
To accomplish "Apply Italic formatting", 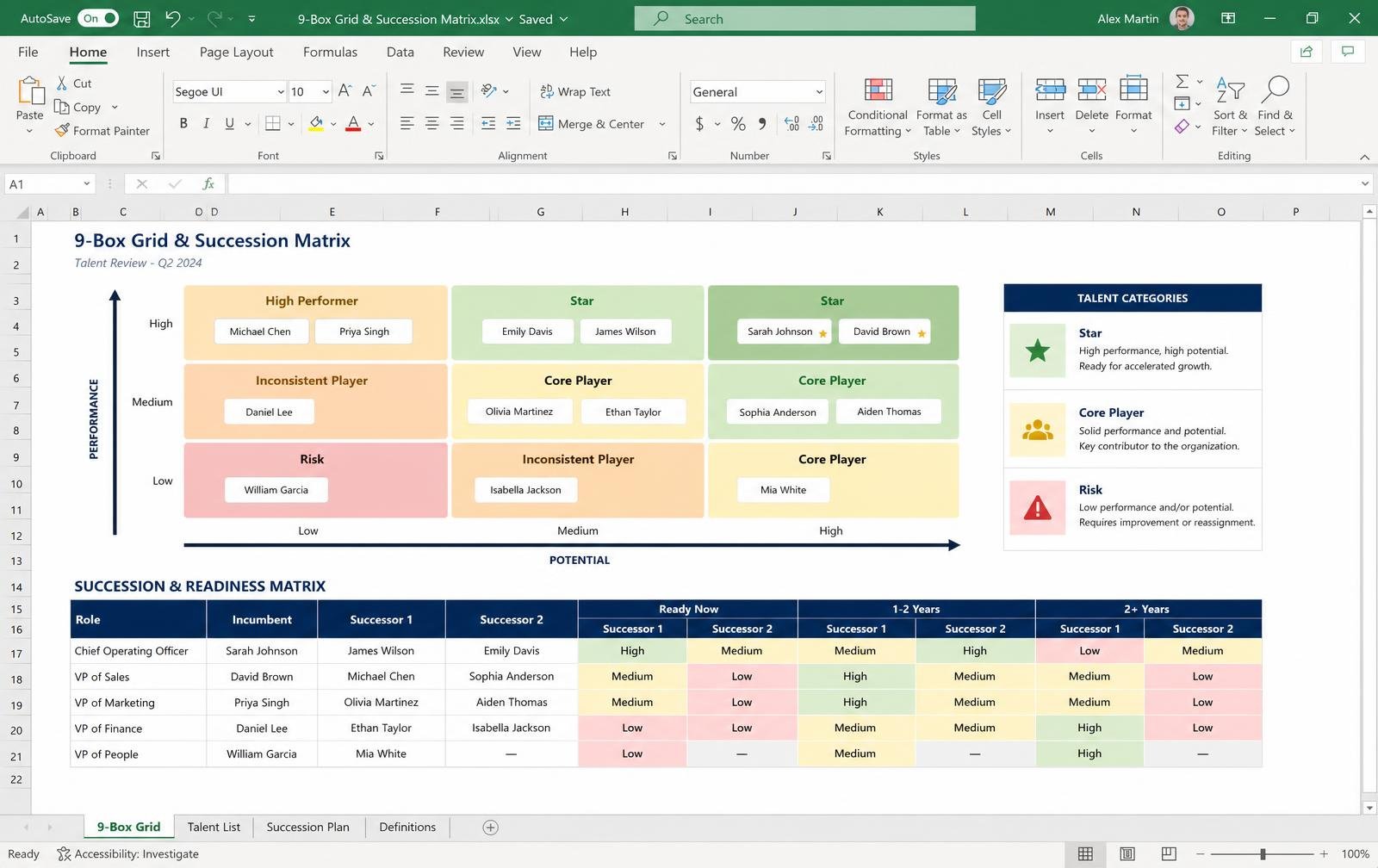I will [206, 123].
